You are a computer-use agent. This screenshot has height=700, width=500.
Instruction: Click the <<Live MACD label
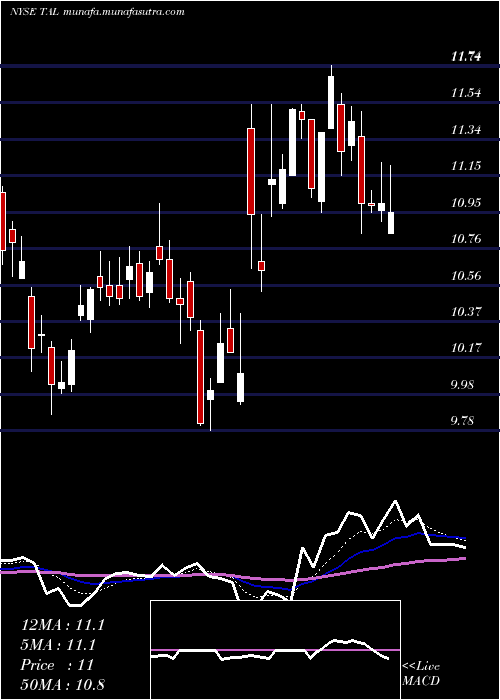coord(421,673)
